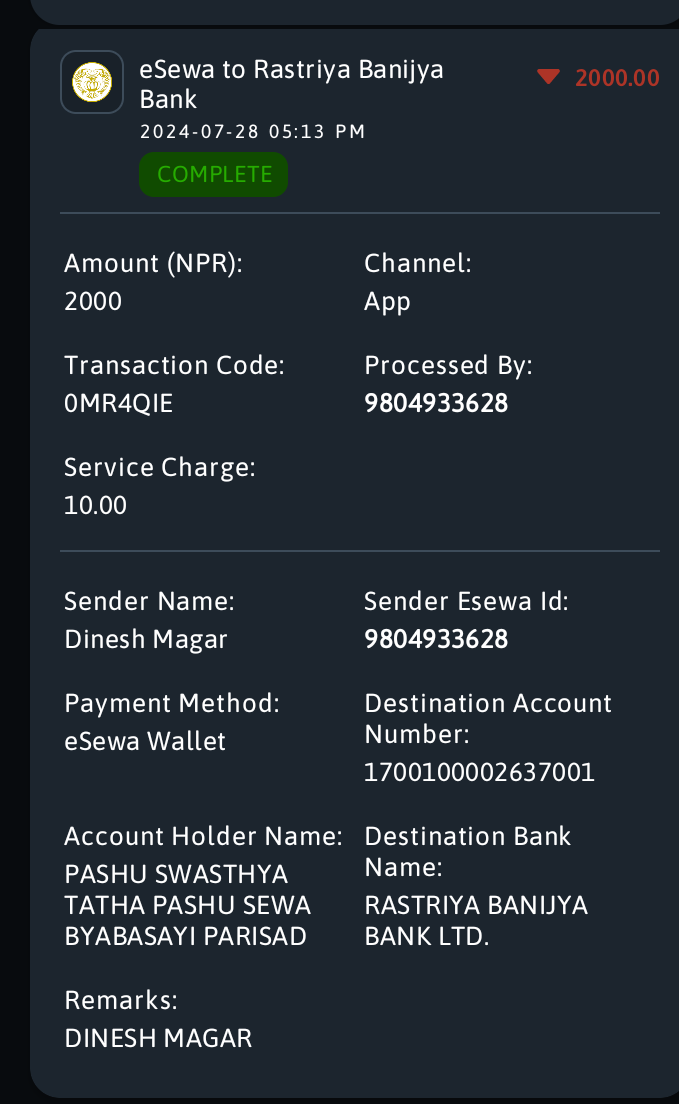Viewport: 679px width, 1104px height.
Task: Open the eSewa to Rastriya Banijya Bank title
Action: tap(292, 84)
